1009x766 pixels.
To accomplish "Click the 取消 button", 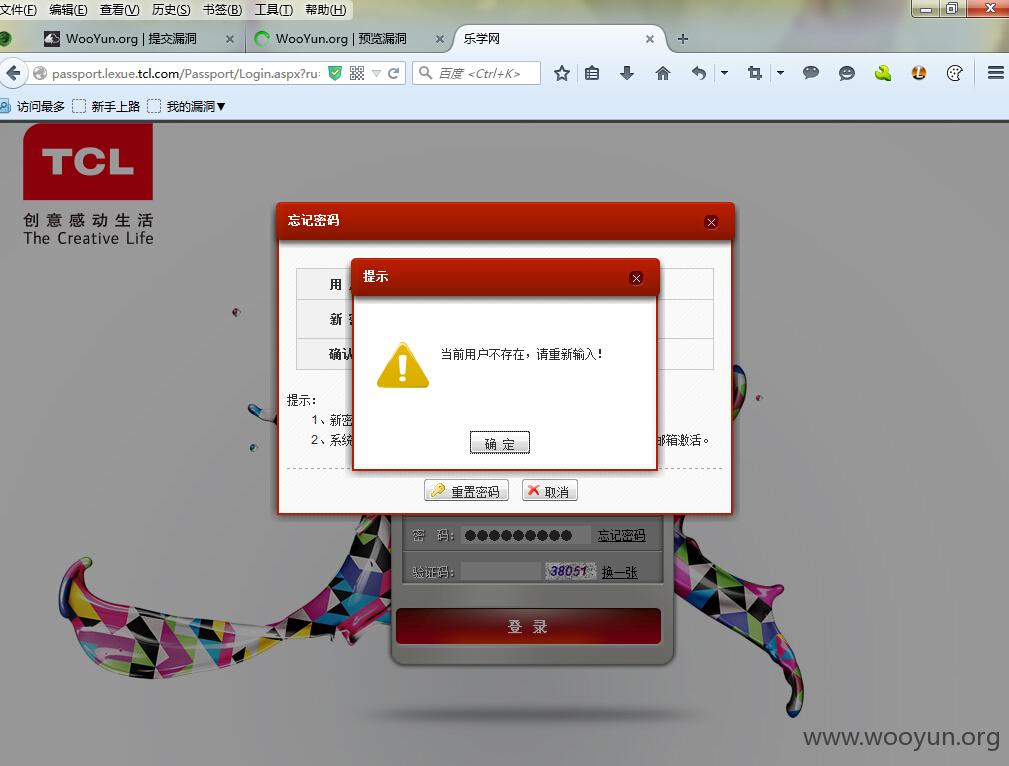I will (x=550, y=490).
